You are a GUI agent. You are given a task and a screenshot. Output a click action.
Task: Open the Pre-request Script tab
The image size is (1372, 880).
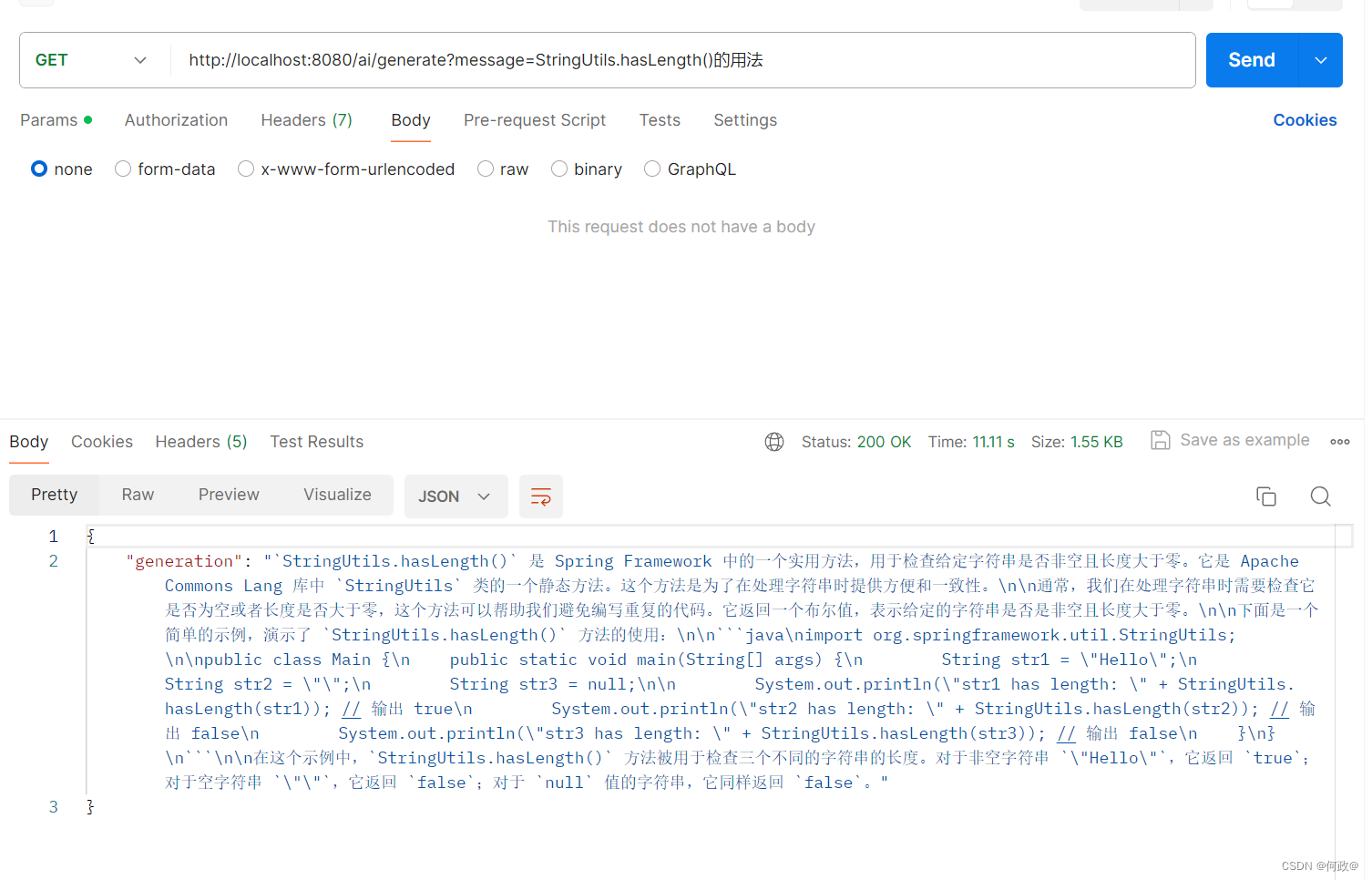[535, 120]
